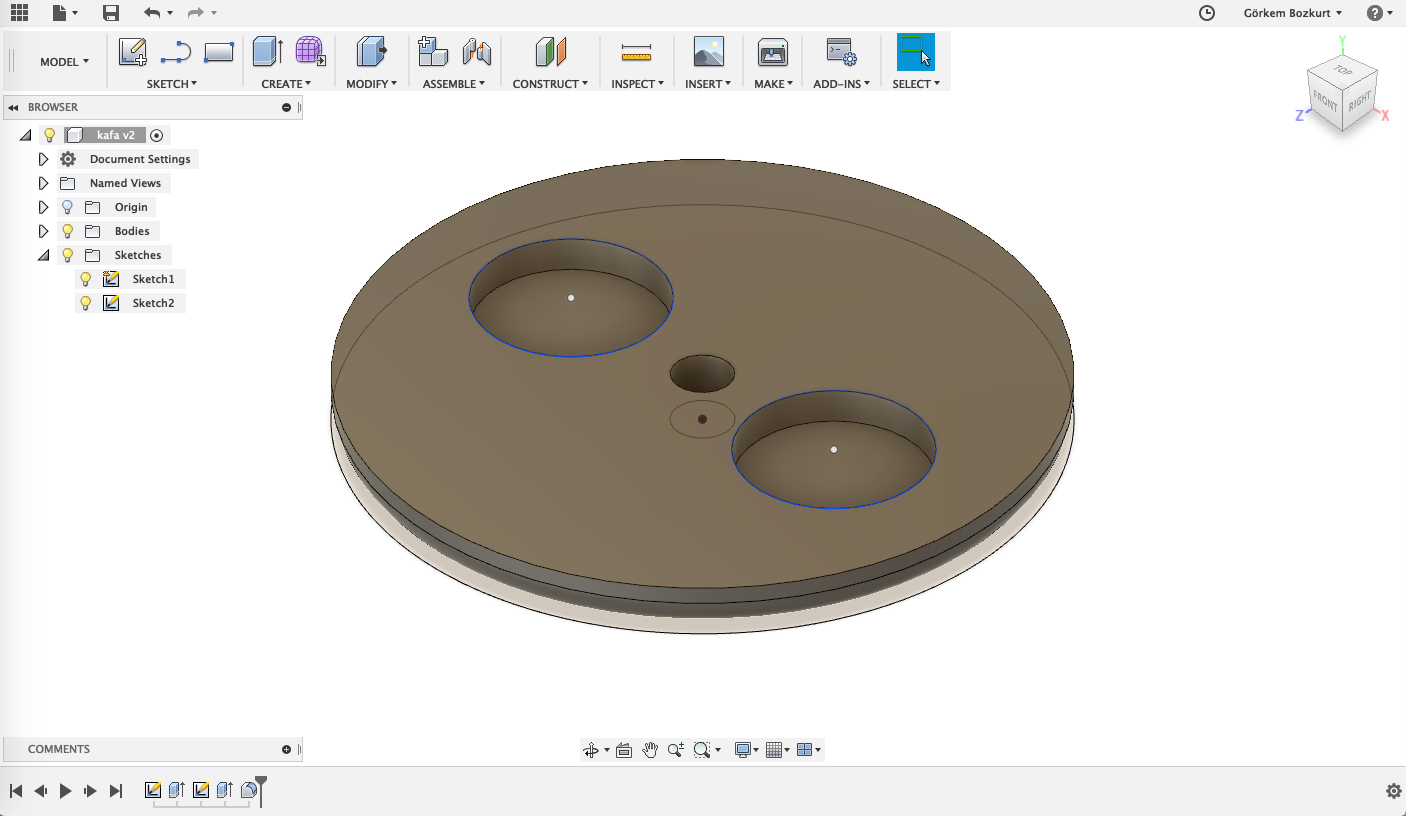Open the Create Form sculpt tool
The height and width of the screenshot is (816, 1406).
[x=311, y=52]
